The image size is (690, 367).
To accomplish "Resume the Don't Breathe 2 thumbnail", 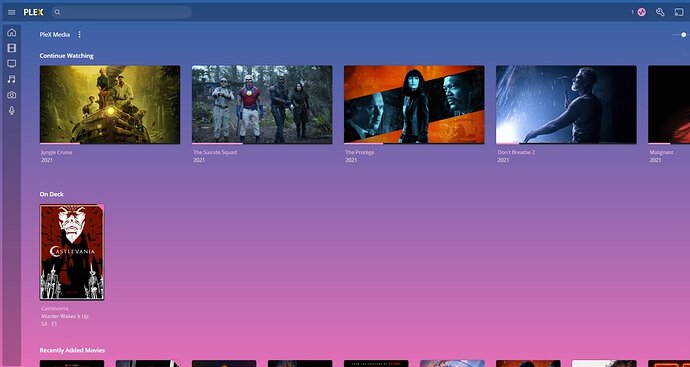I will (566, 104).
